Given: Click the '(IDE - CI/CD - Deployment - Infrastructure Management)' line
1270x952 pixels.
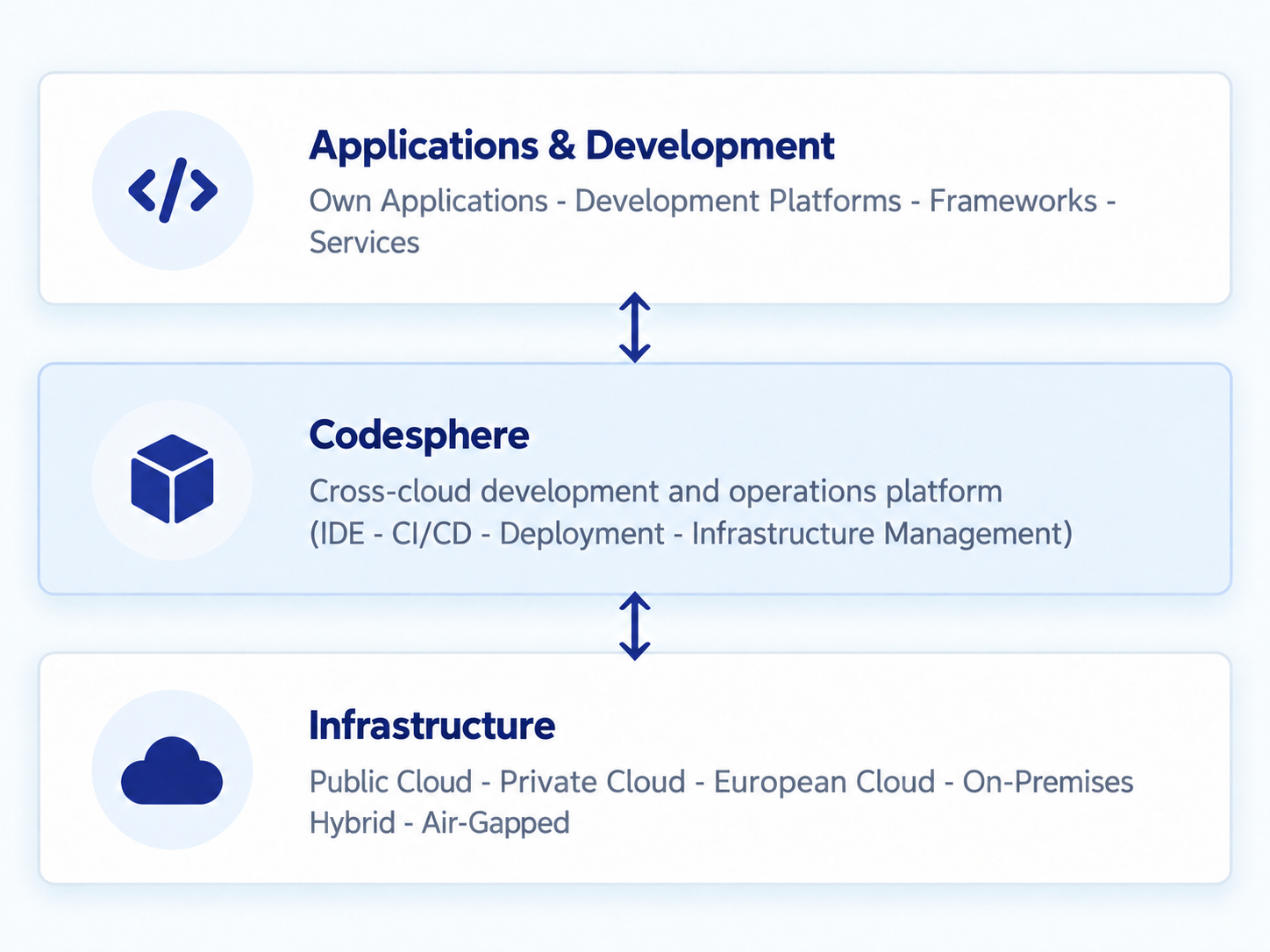Looking at the screenshot, I should [x=691, y=533].
